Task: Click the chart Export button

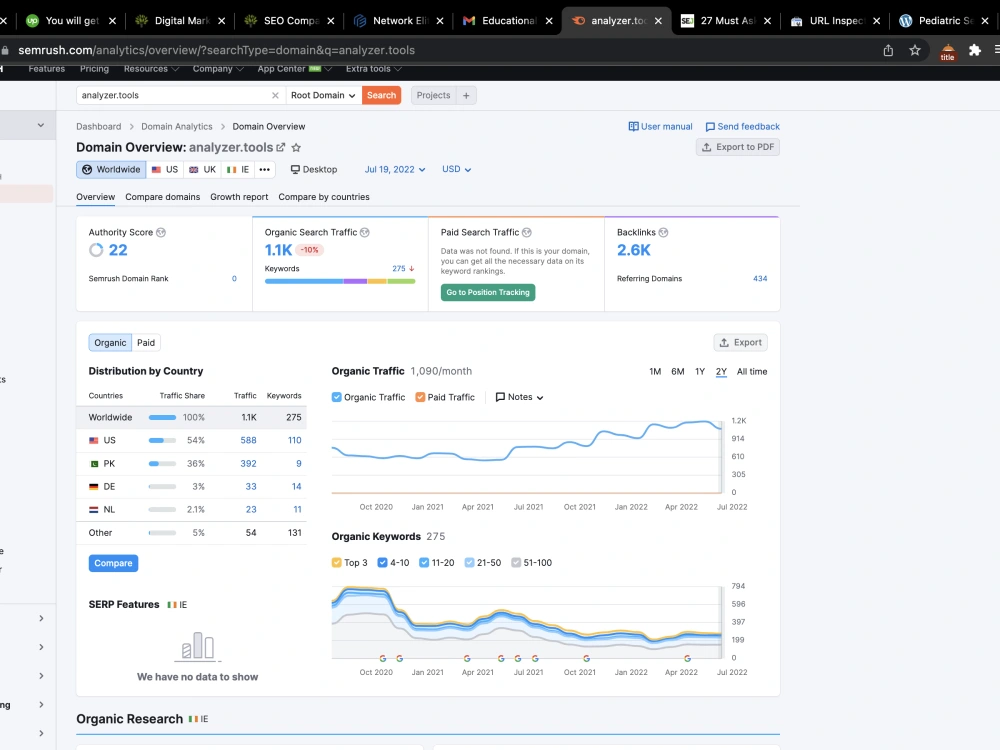Action: coord(740,342)
